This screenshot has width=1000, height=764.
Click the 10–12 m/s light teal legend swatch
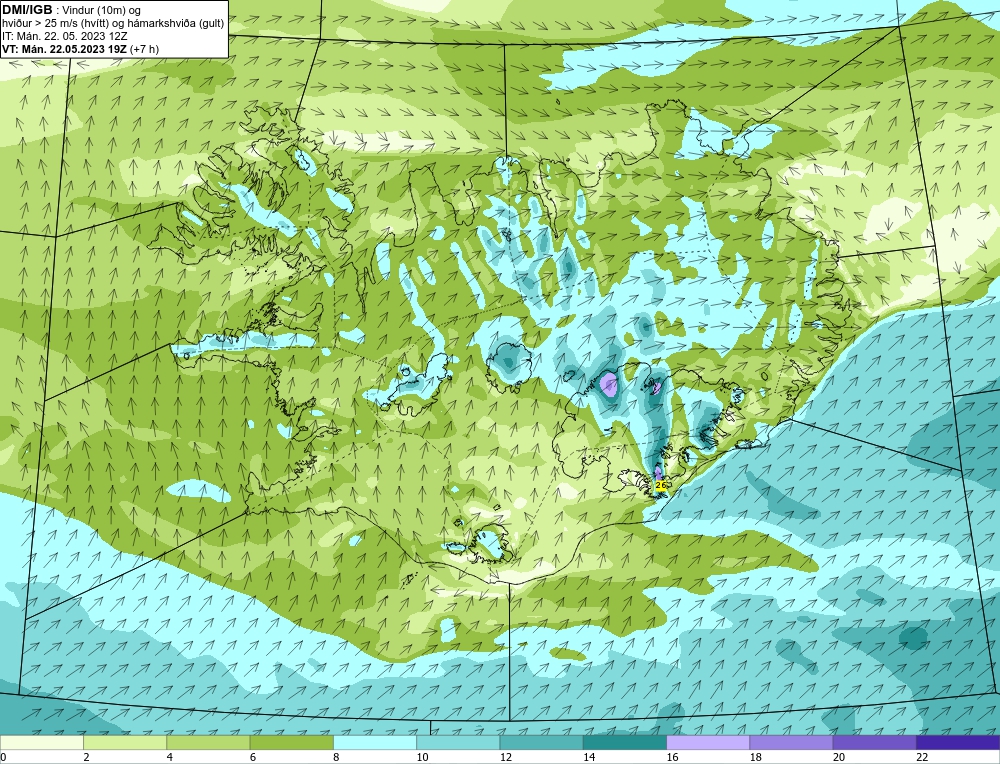point(458,743)
